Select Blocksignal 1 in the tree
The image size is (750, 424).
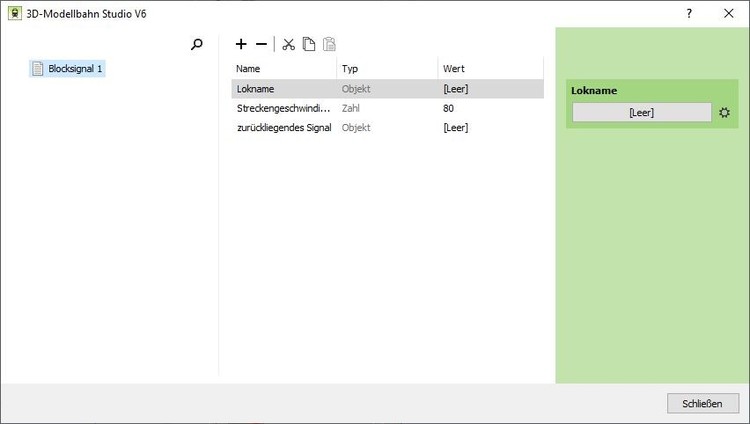click(67, 69)
